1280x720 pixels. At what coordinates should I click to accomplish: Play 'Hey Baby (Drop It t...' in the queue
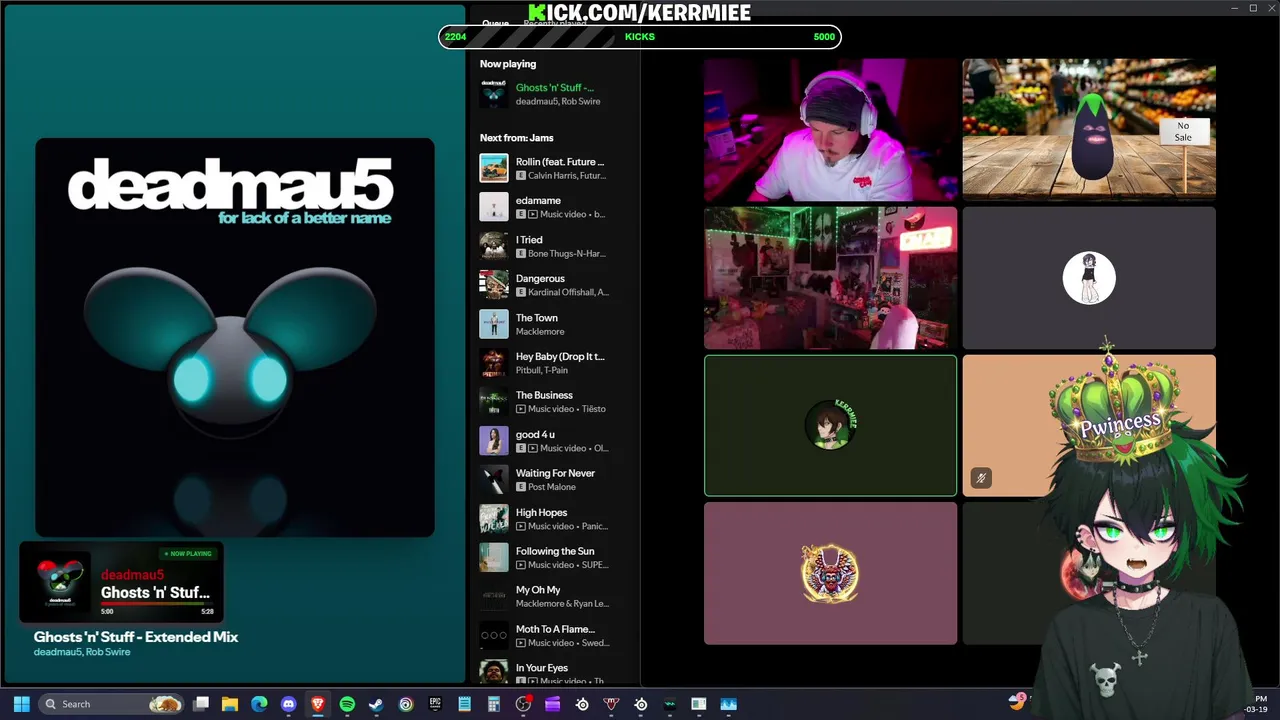pos(554,363)
